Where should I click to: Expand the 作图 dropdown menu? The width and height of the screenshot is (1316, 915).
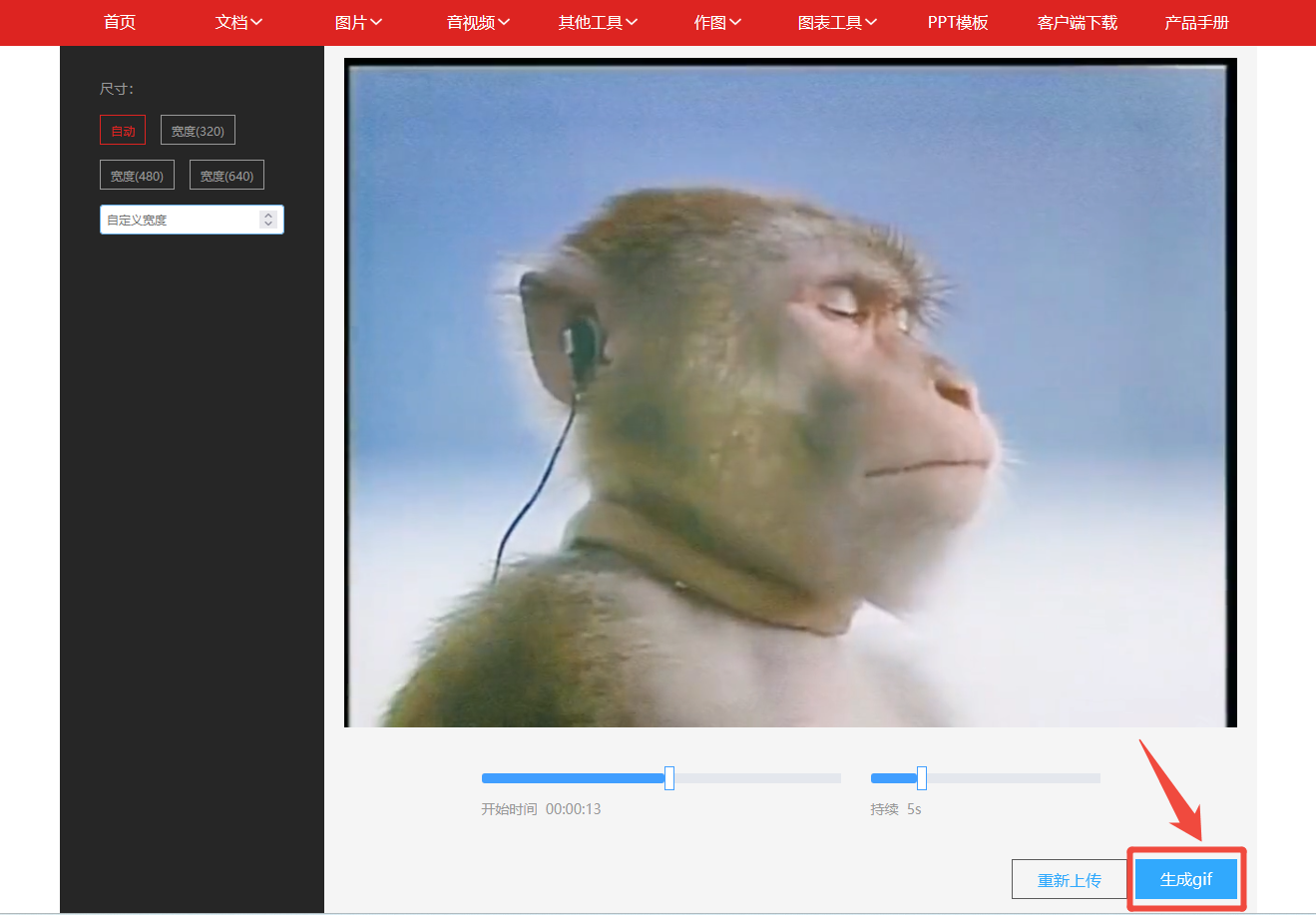(717, 22)
